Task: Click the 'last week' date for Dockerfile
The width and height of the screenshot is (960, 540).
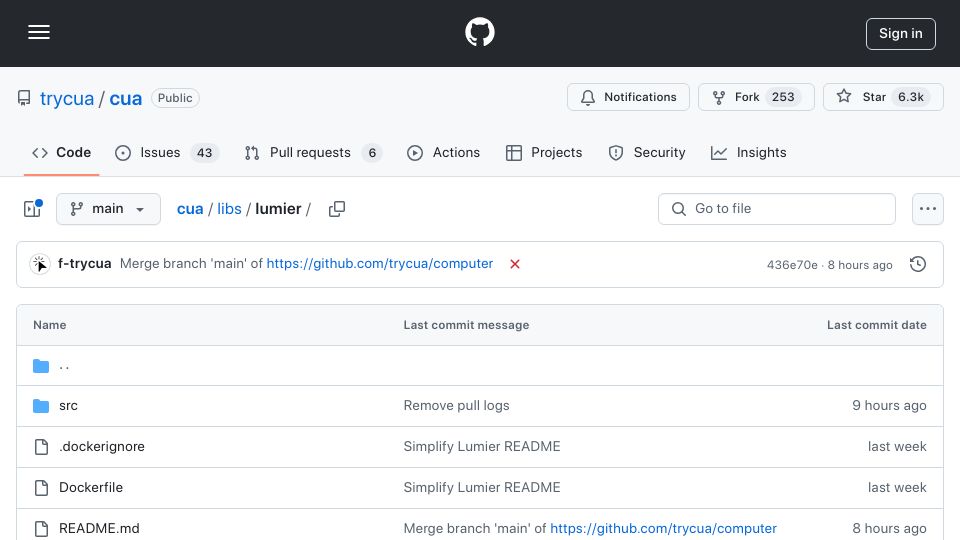Action: [897, 487]
